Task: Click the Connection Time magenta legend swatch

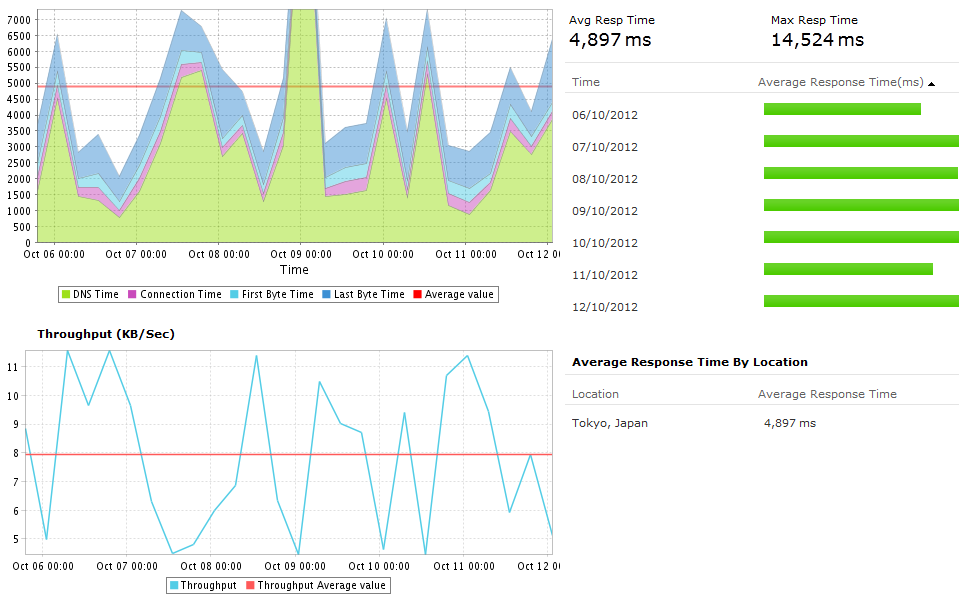Action: point(132,294)
